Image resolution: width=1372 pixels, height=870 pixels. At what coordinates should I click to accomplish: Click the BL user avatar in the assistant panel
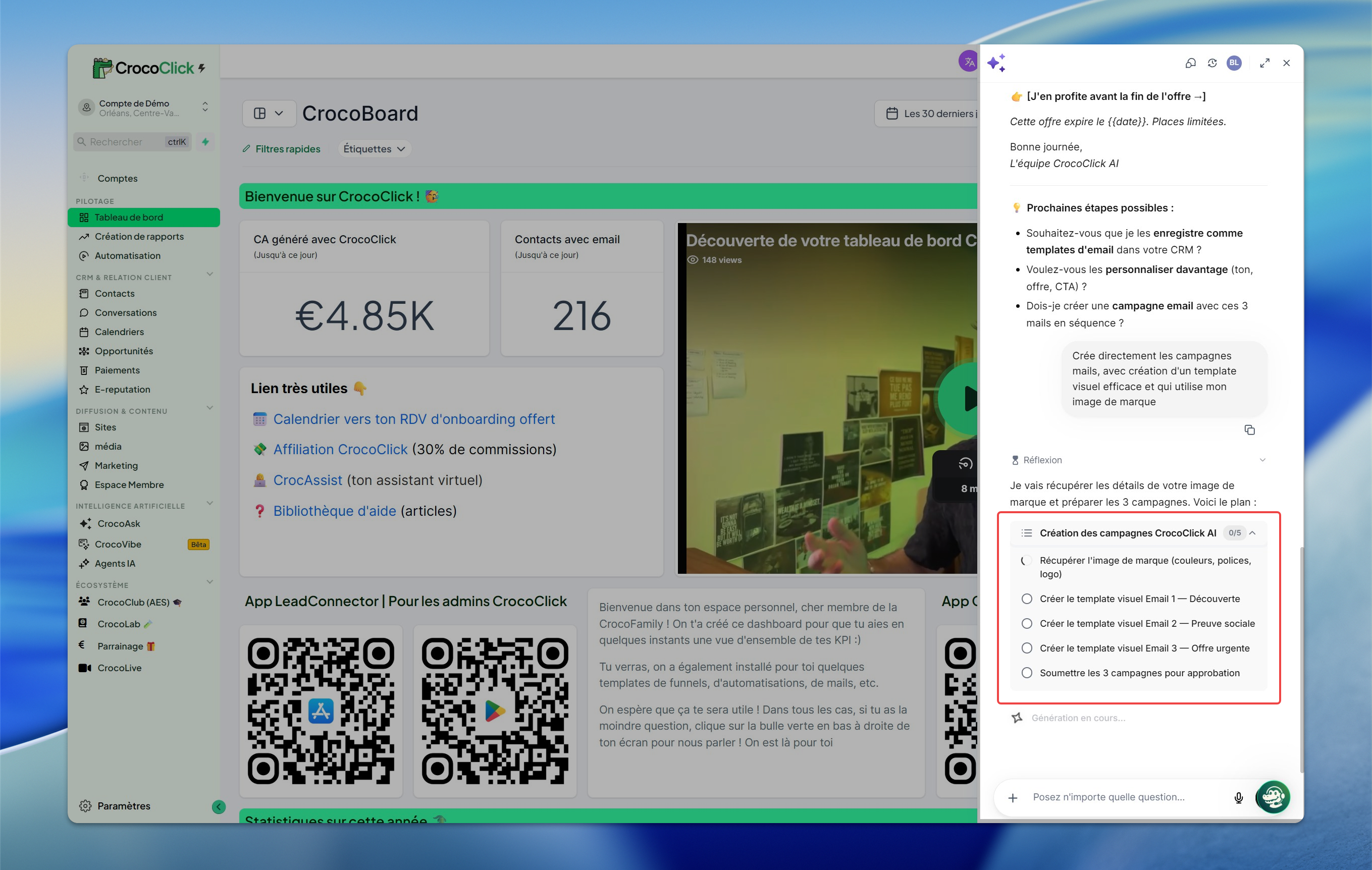[1234, 63]
